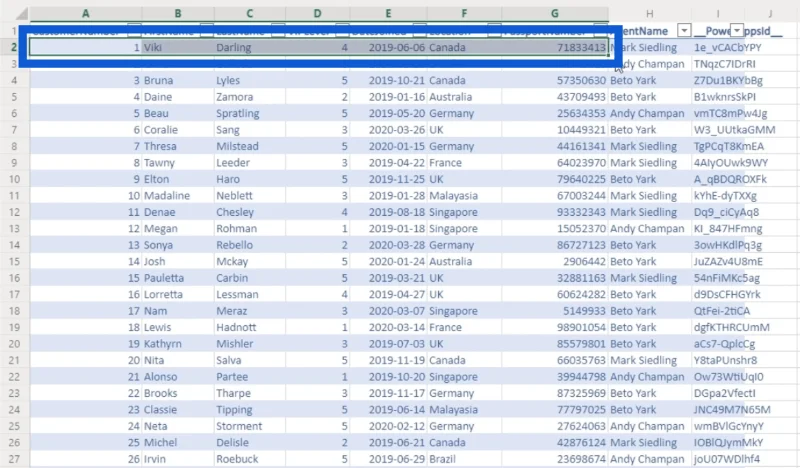800x468 pixels.
Task: Click the ID cell "1e_vCACbYPY"
Action: pyautogui.click(x=727, y=47)
